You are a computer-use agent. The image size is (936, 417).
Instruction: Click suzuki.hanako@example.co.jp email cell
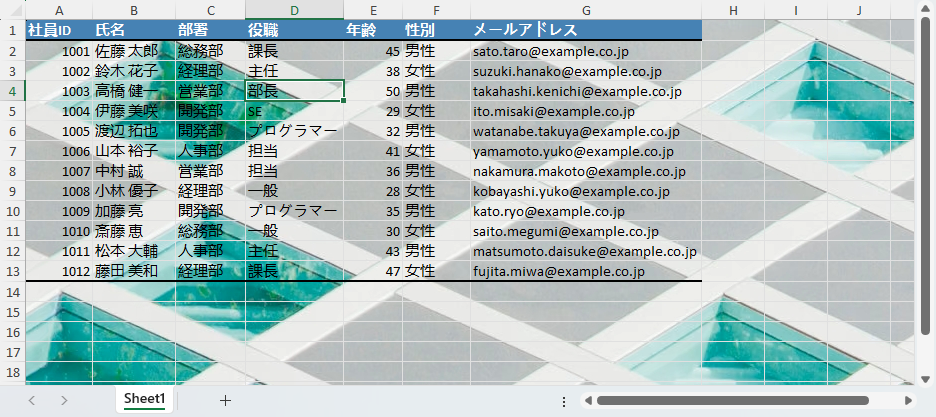tap(586, 71)
